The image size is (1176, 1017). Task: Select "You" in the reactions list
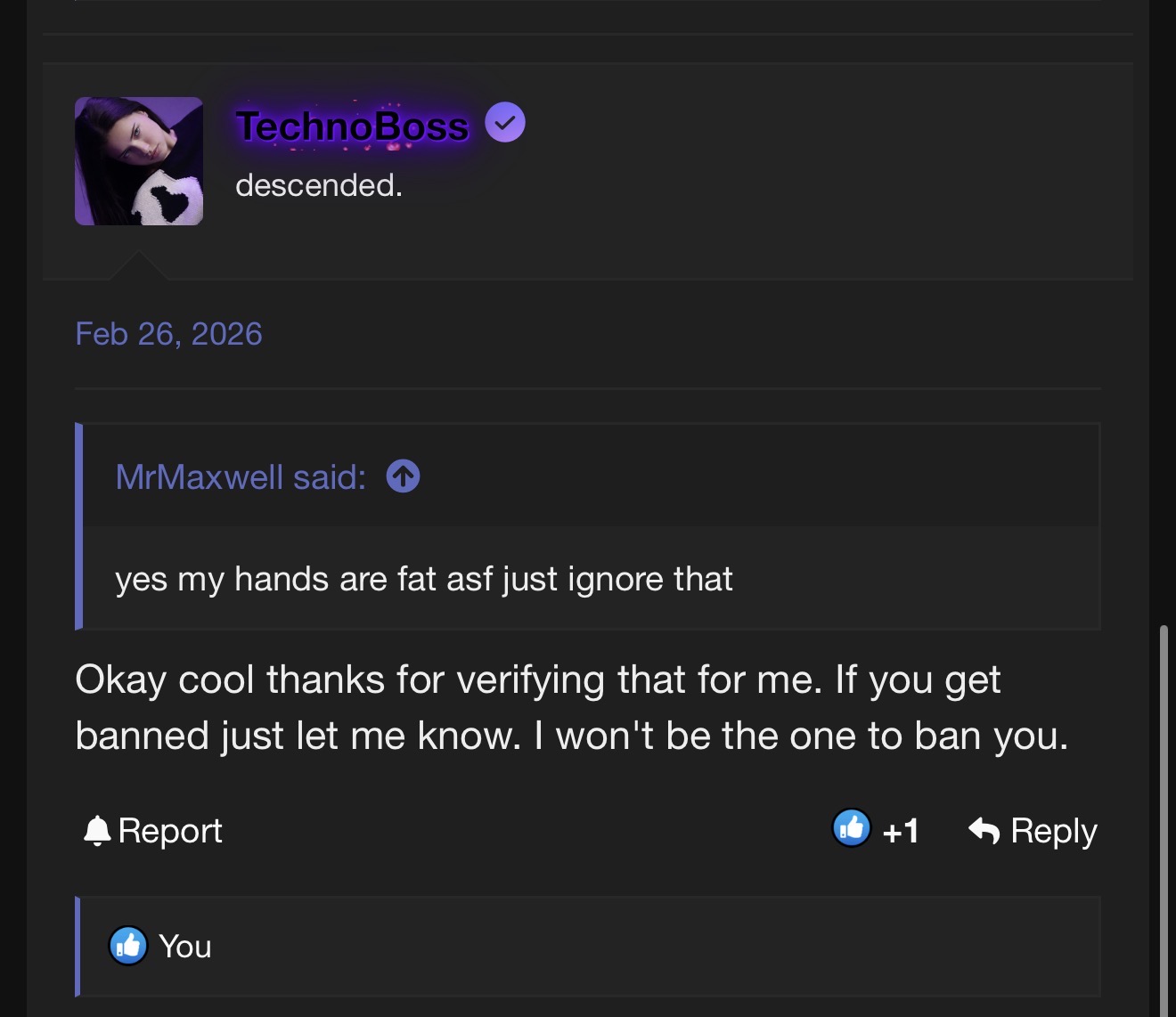[185, 947]
